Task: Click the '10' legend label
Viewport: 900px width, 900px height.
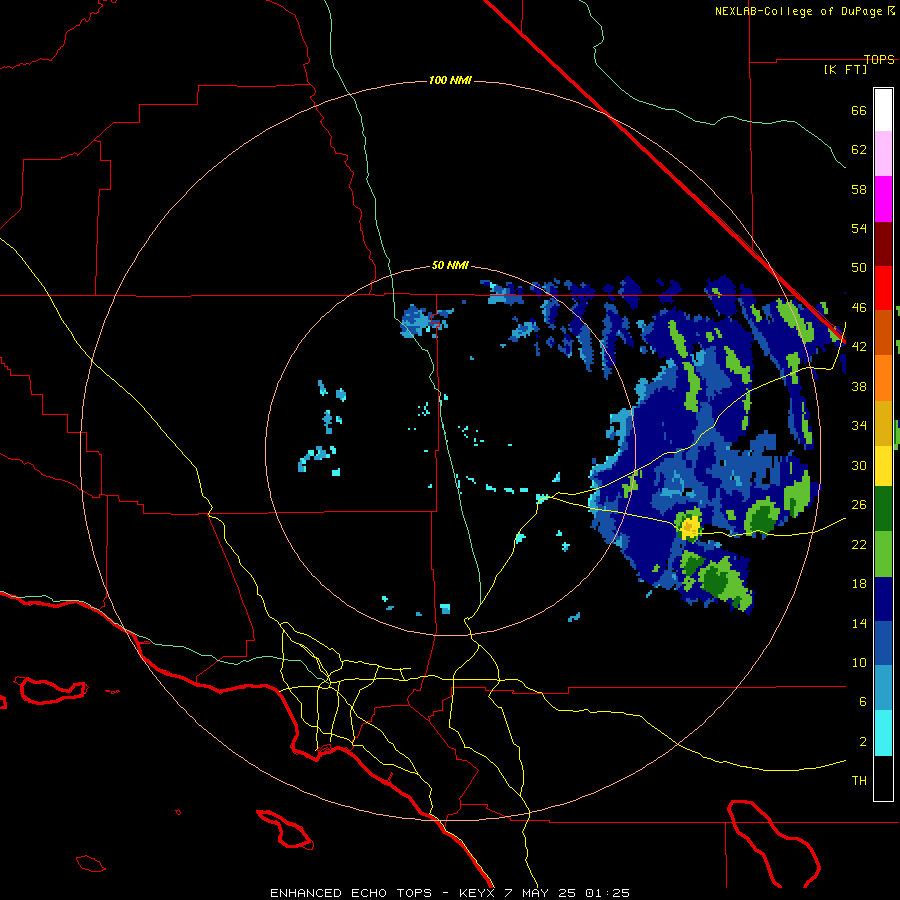Action: [859, 662]
